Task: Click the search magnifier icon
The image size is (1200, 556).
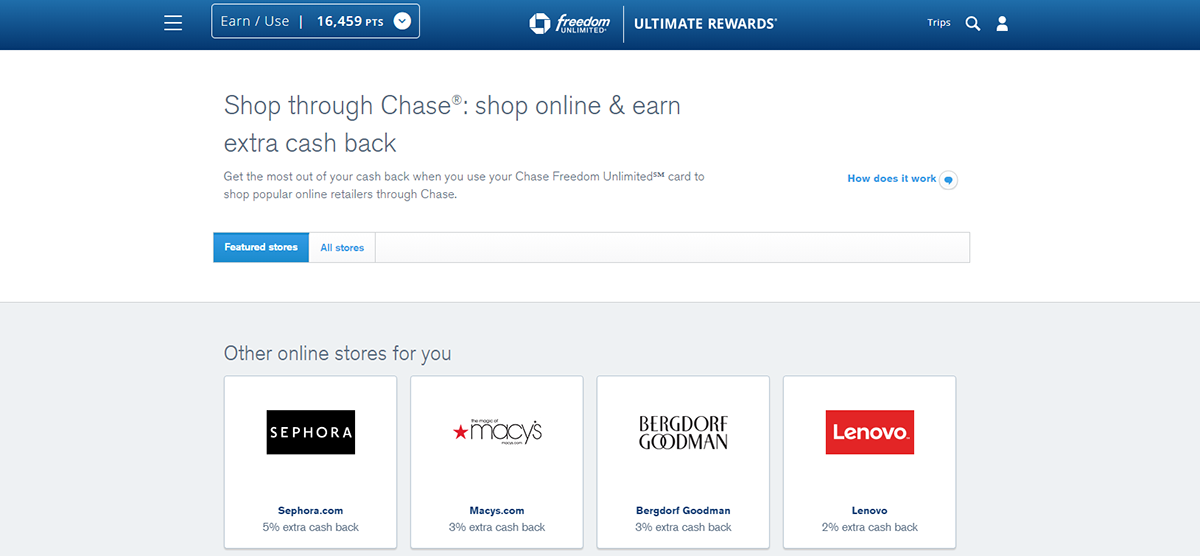Action: (973, 23)
